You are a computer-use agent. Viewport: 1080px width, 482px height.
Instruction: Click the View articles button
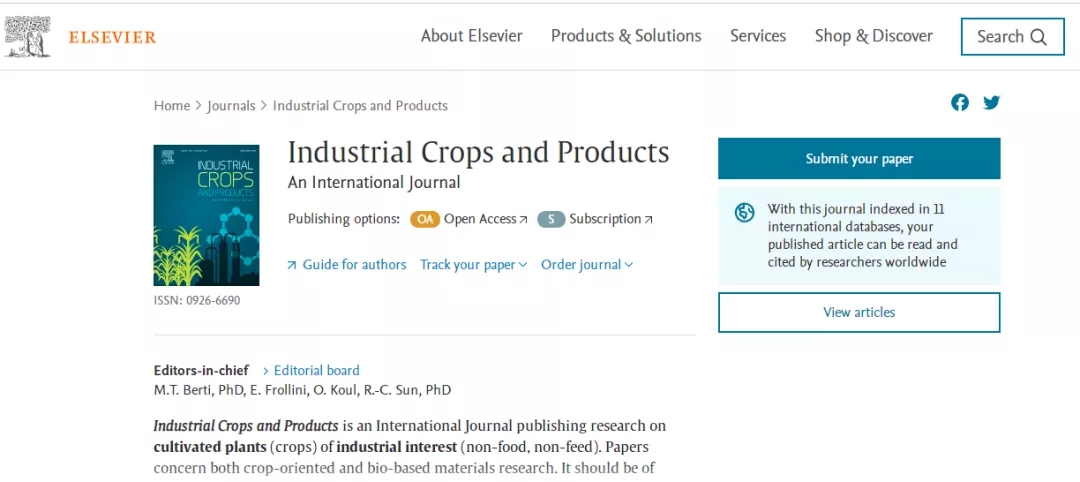point(859,312)
